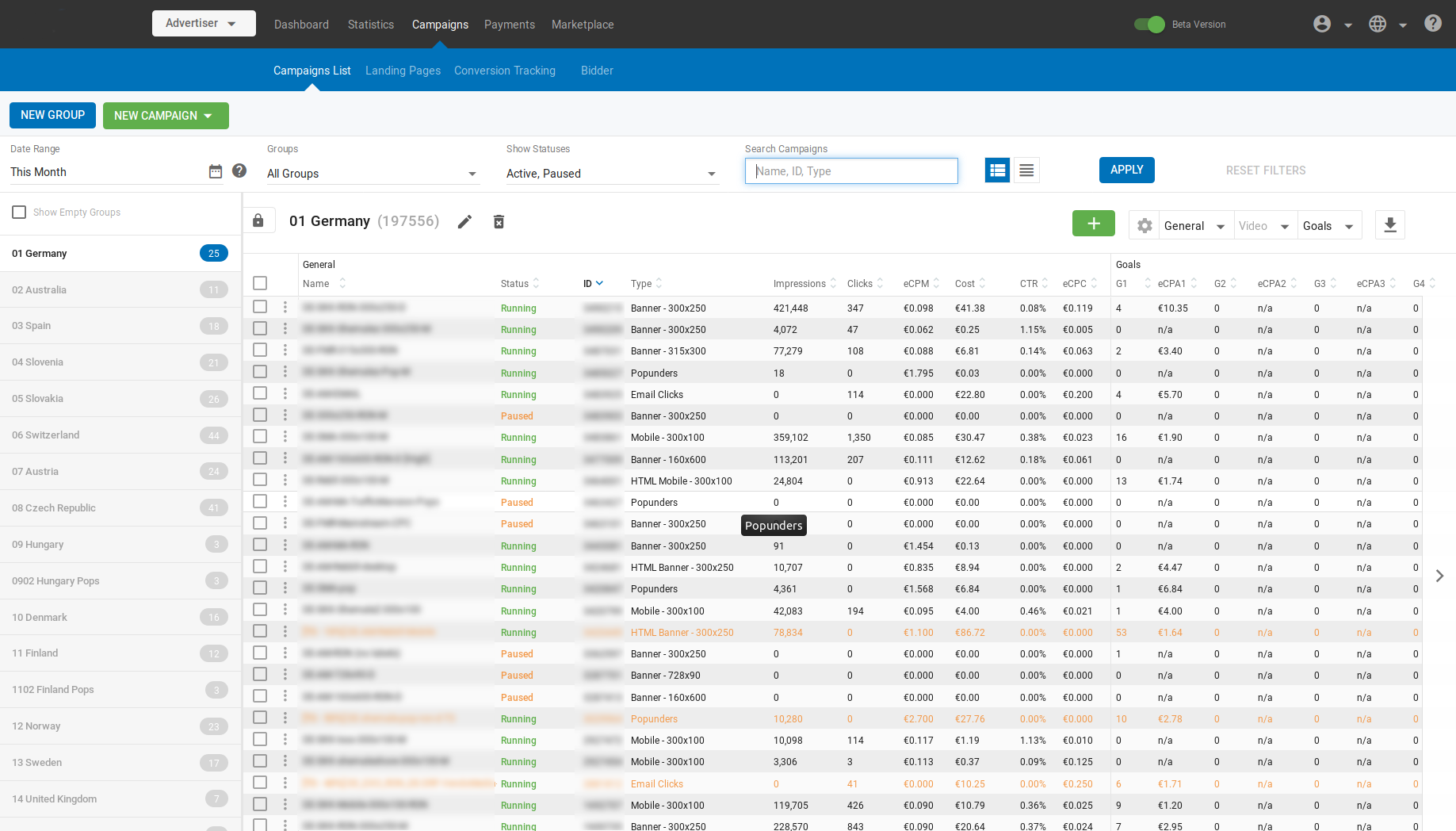
Task: Open the help question mark icon
Action: coord(1433,23)
